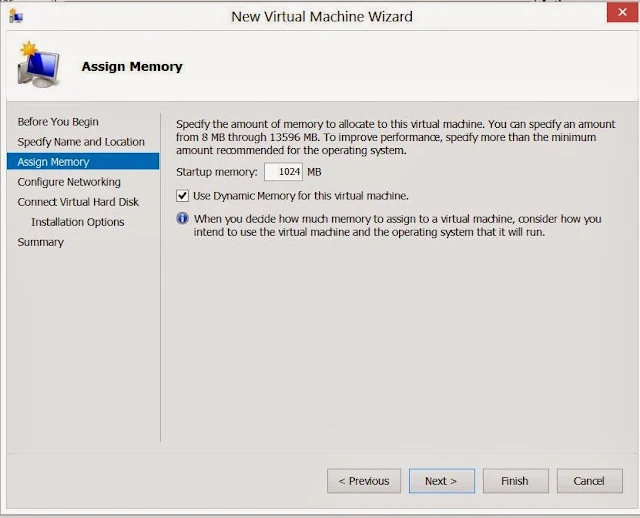This screenshot has height=518, width=640.
Task: Click the Previous button
Action: tap(364, 481)
